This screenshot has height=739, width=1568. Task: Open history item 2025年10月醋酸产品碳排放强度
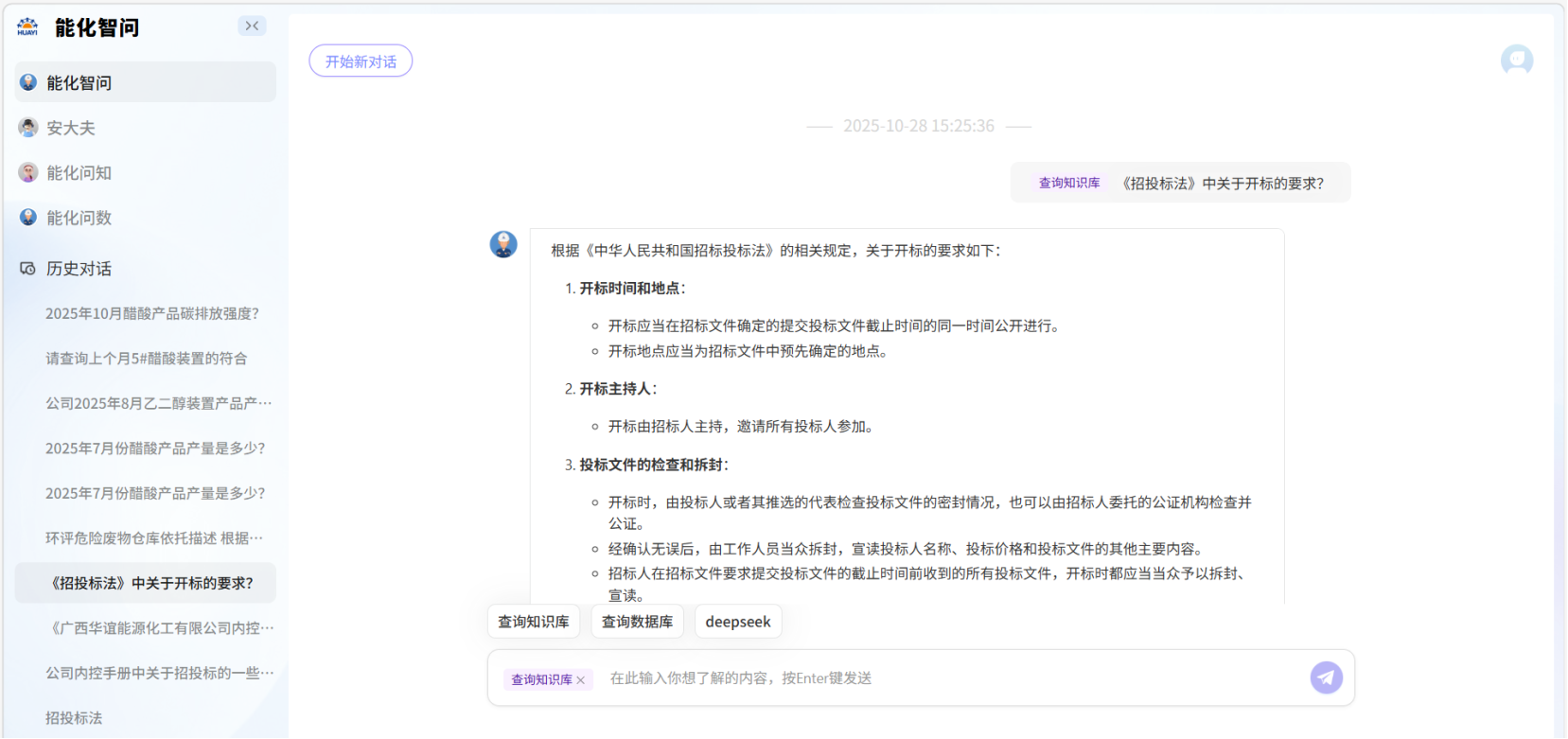coord(151,313)
